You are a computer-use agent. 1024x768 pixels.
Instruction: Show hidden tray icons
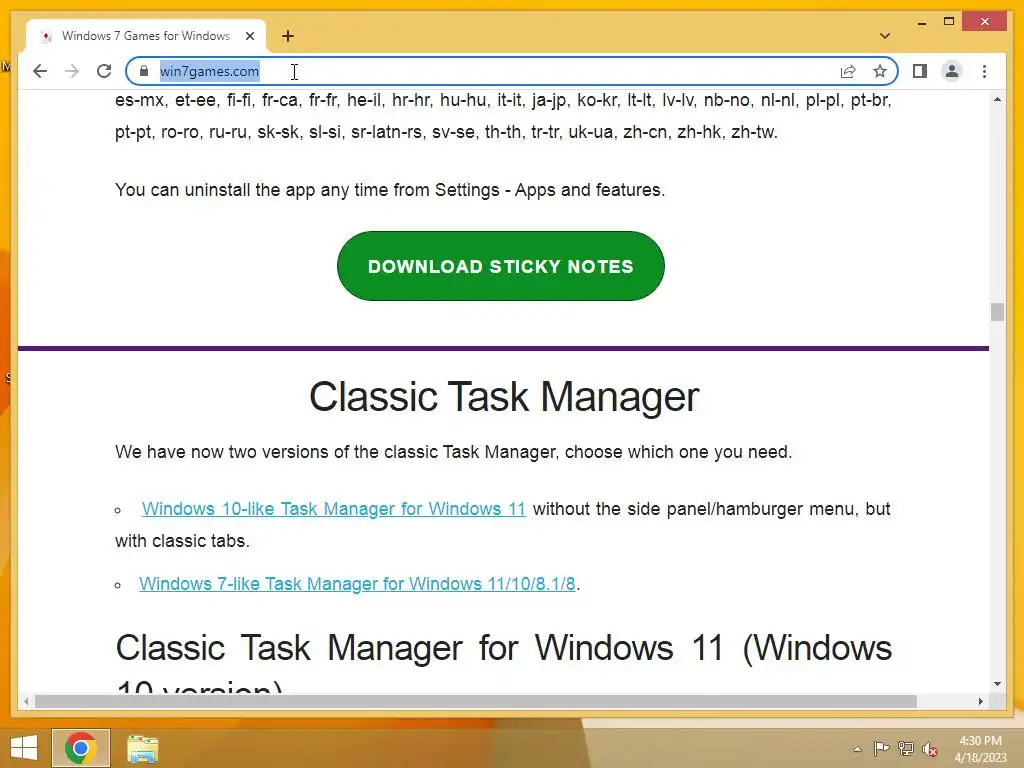coord(857,749)
